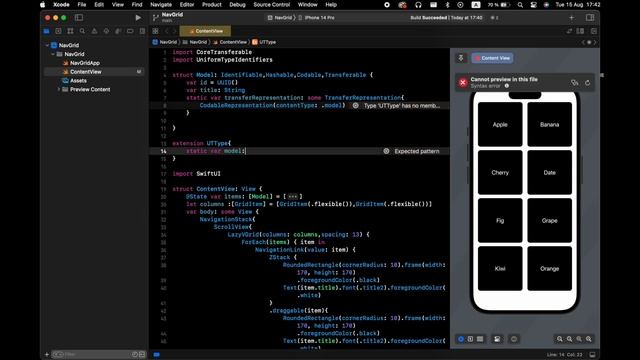
Task: Add editor on the right
Action: click(x=593, y=31)
